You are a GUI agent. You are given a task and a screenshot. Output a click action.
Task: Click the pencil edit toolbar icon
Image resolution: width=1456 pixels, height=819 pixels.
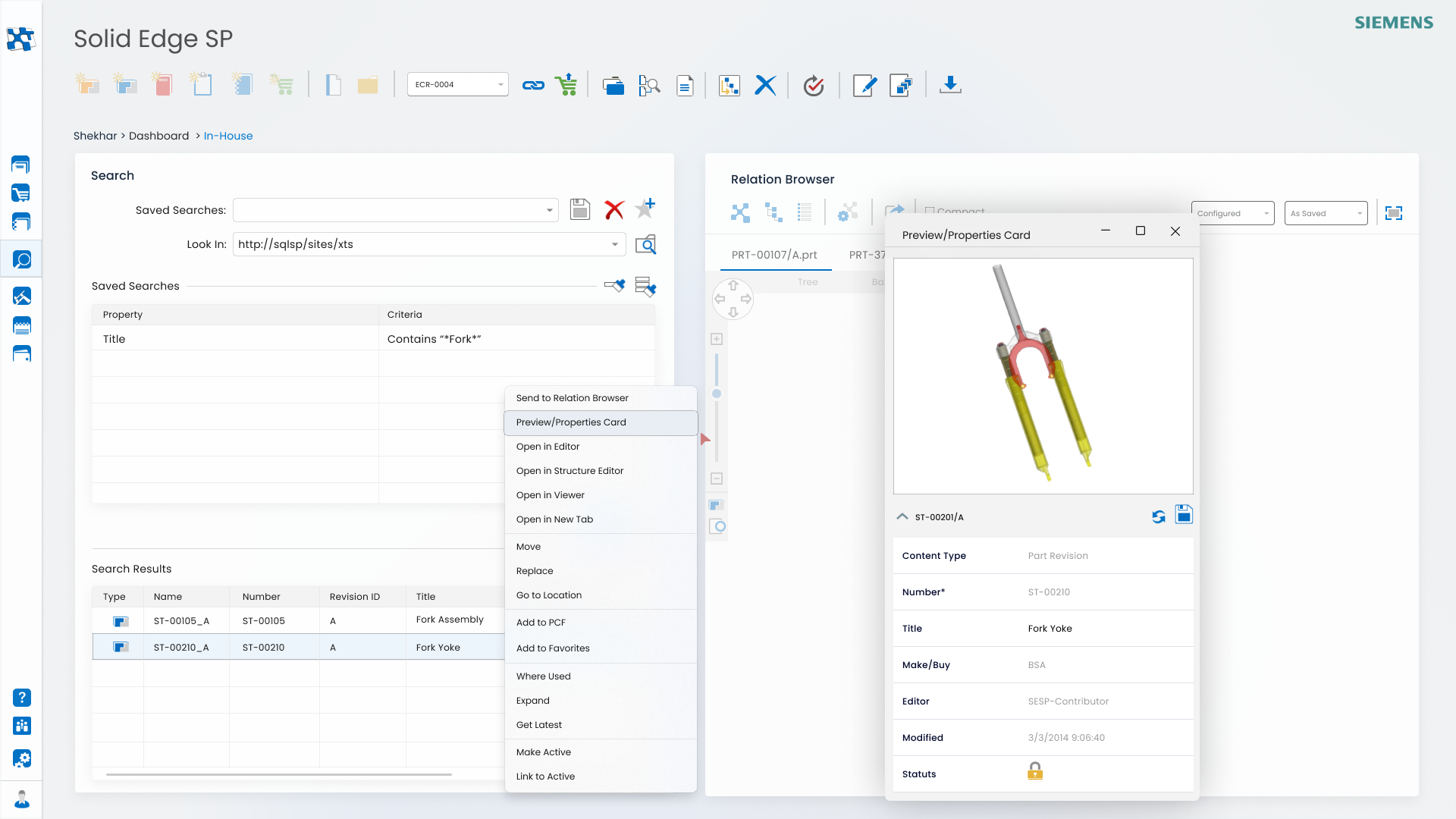tap(864, 85)
